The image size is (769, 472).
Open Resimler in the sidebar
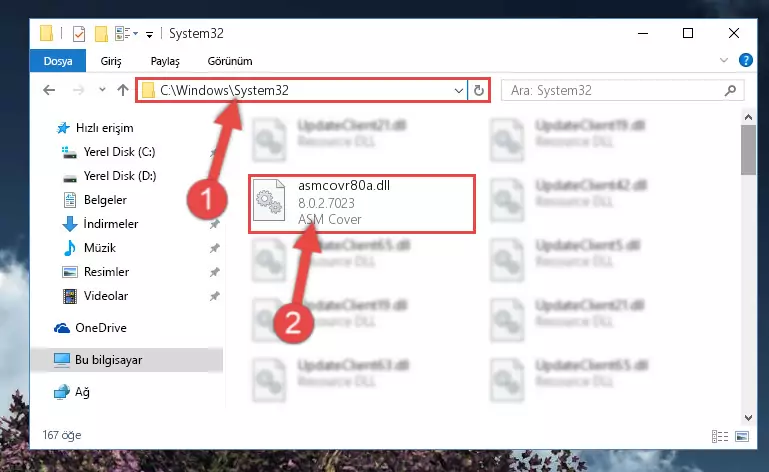point(106,272)
